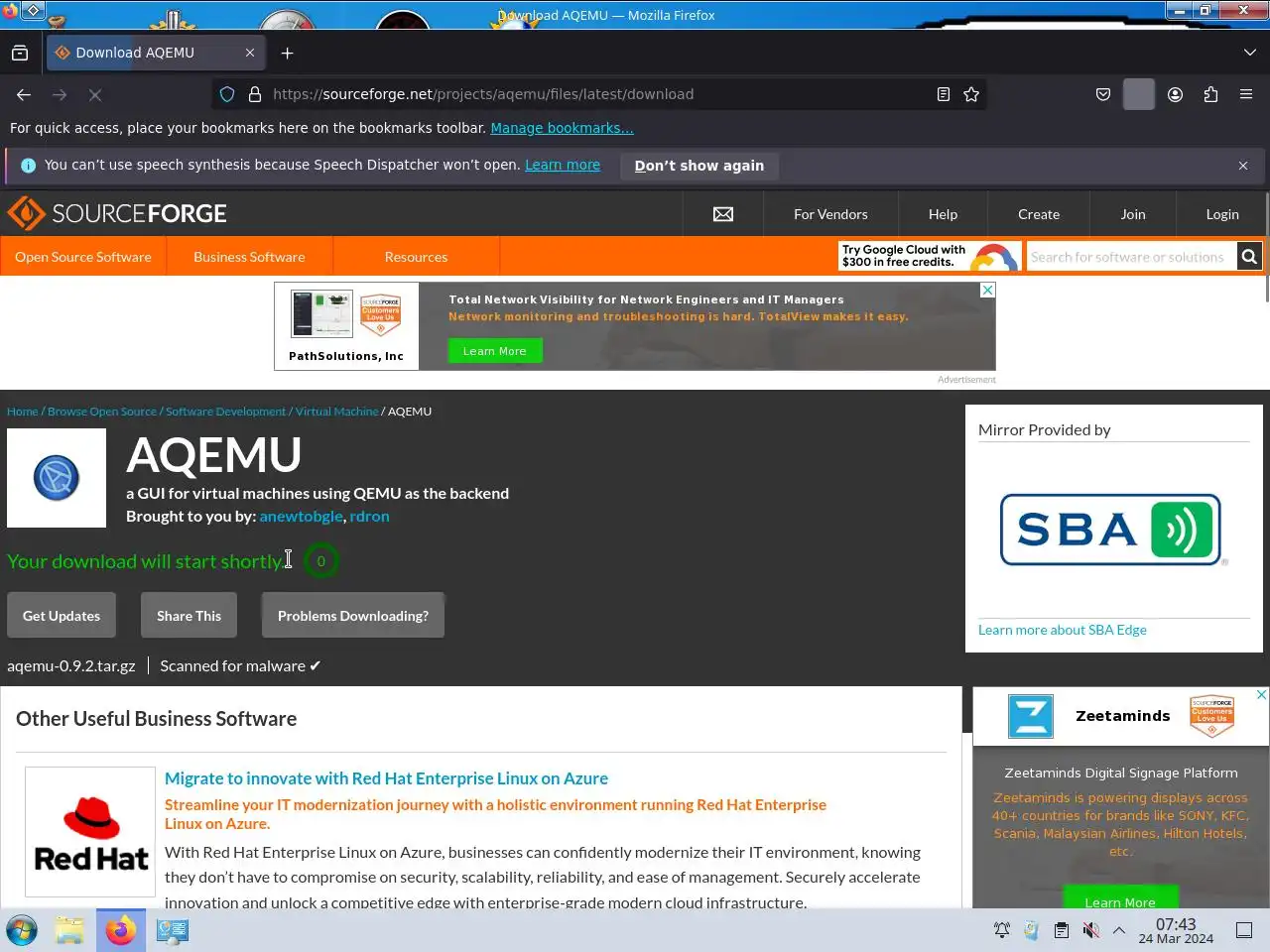Expand the hidden tray icons arrow
This screenshot has width=1270, height=952.
tap(1119, 930)
